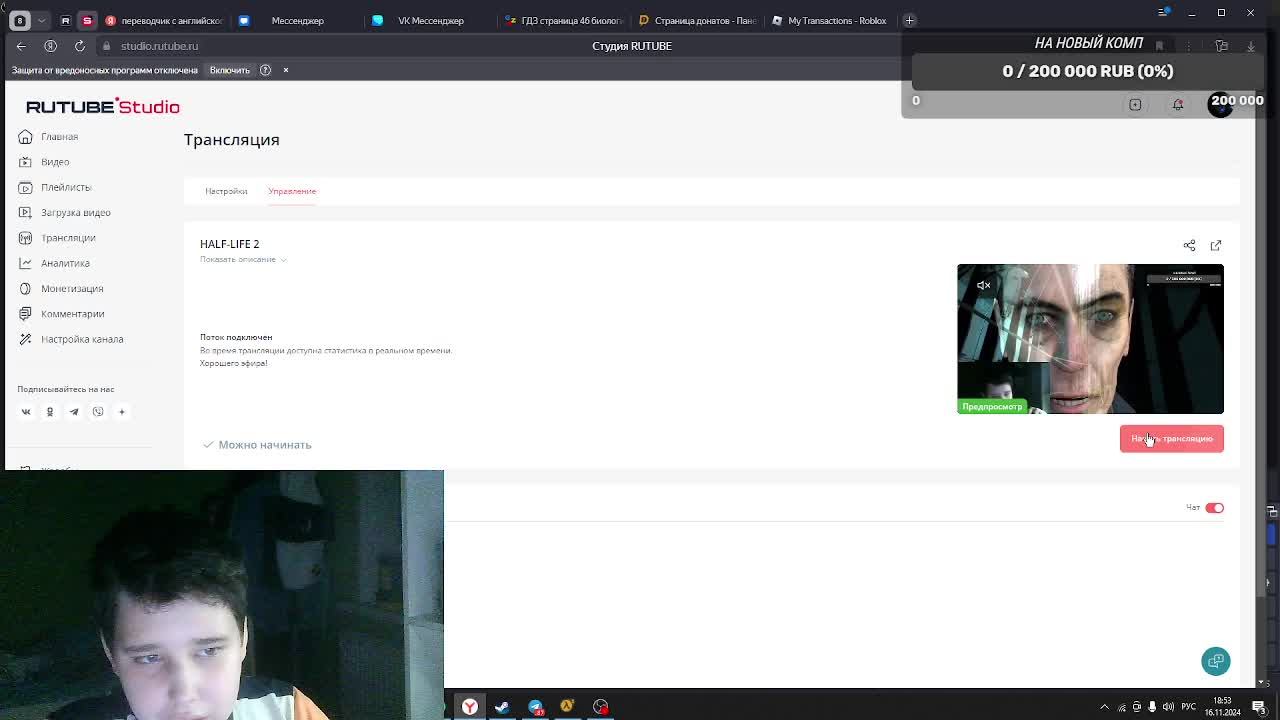Open the user avatar menu

1220,105
